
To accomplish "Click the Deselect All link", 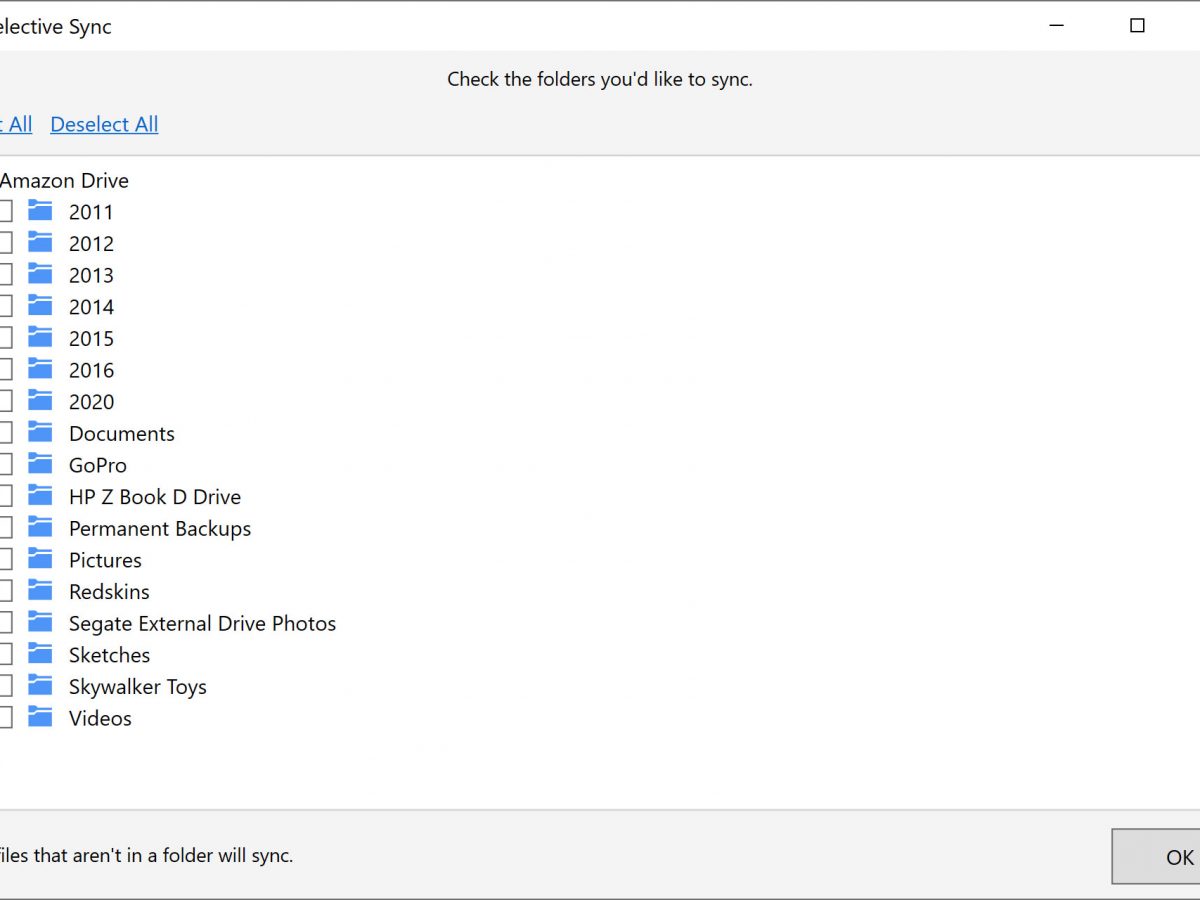I will coord(104,125).
